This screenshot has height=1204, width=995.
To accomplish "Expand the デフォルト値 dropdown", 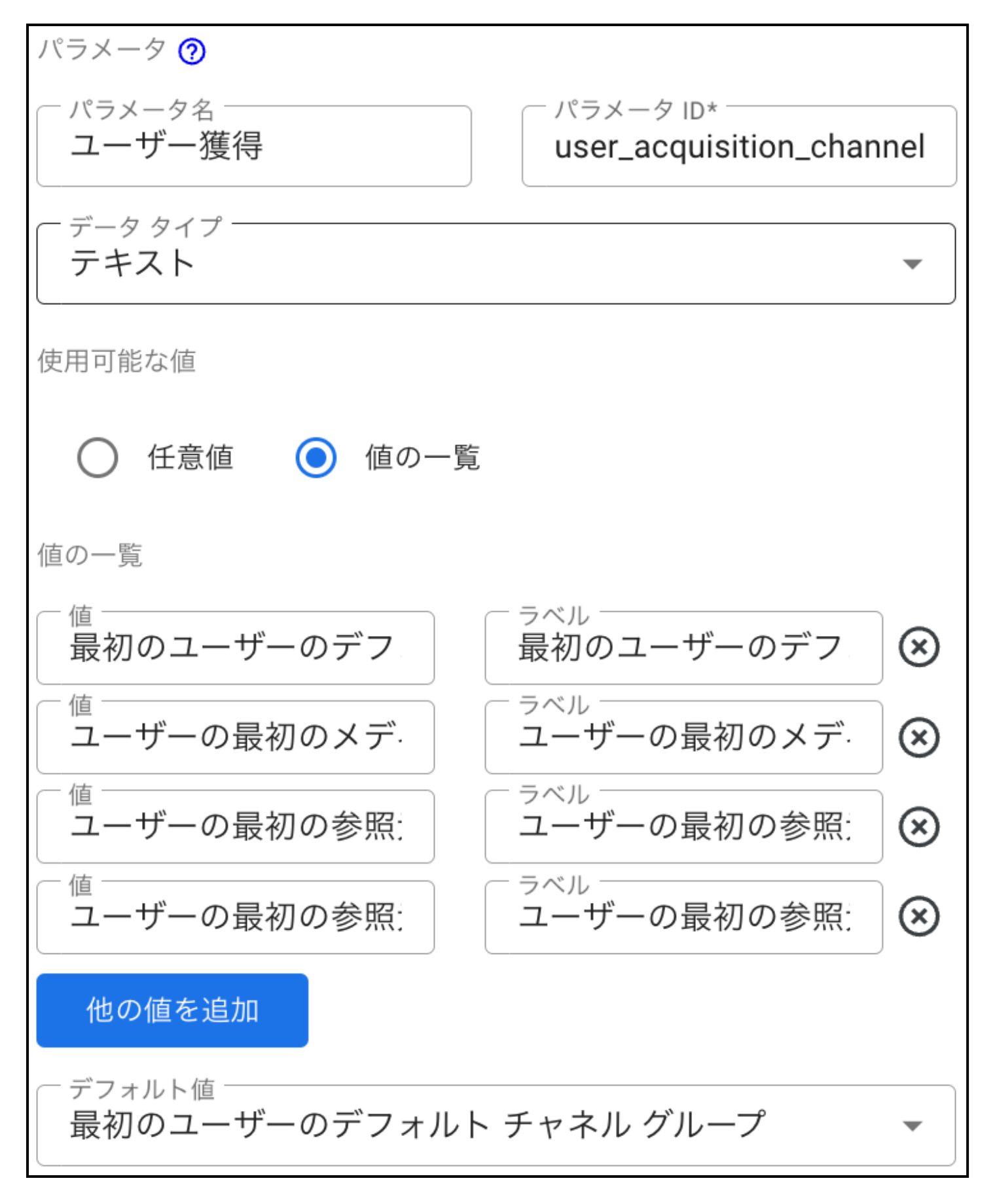I will 496,1125.
